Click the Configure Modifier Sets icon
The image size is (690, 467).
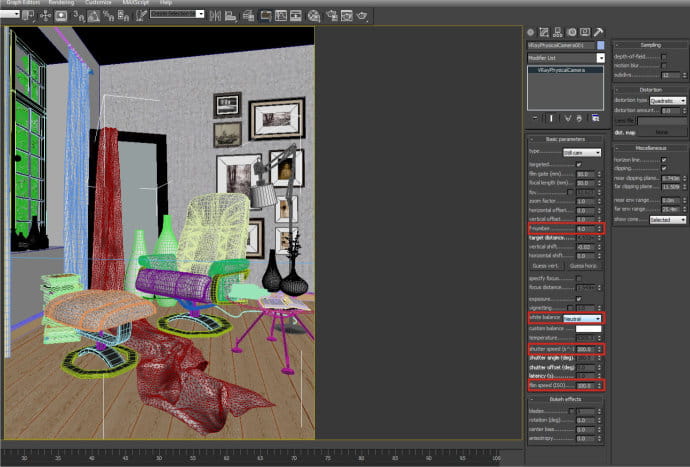[595, 118]
